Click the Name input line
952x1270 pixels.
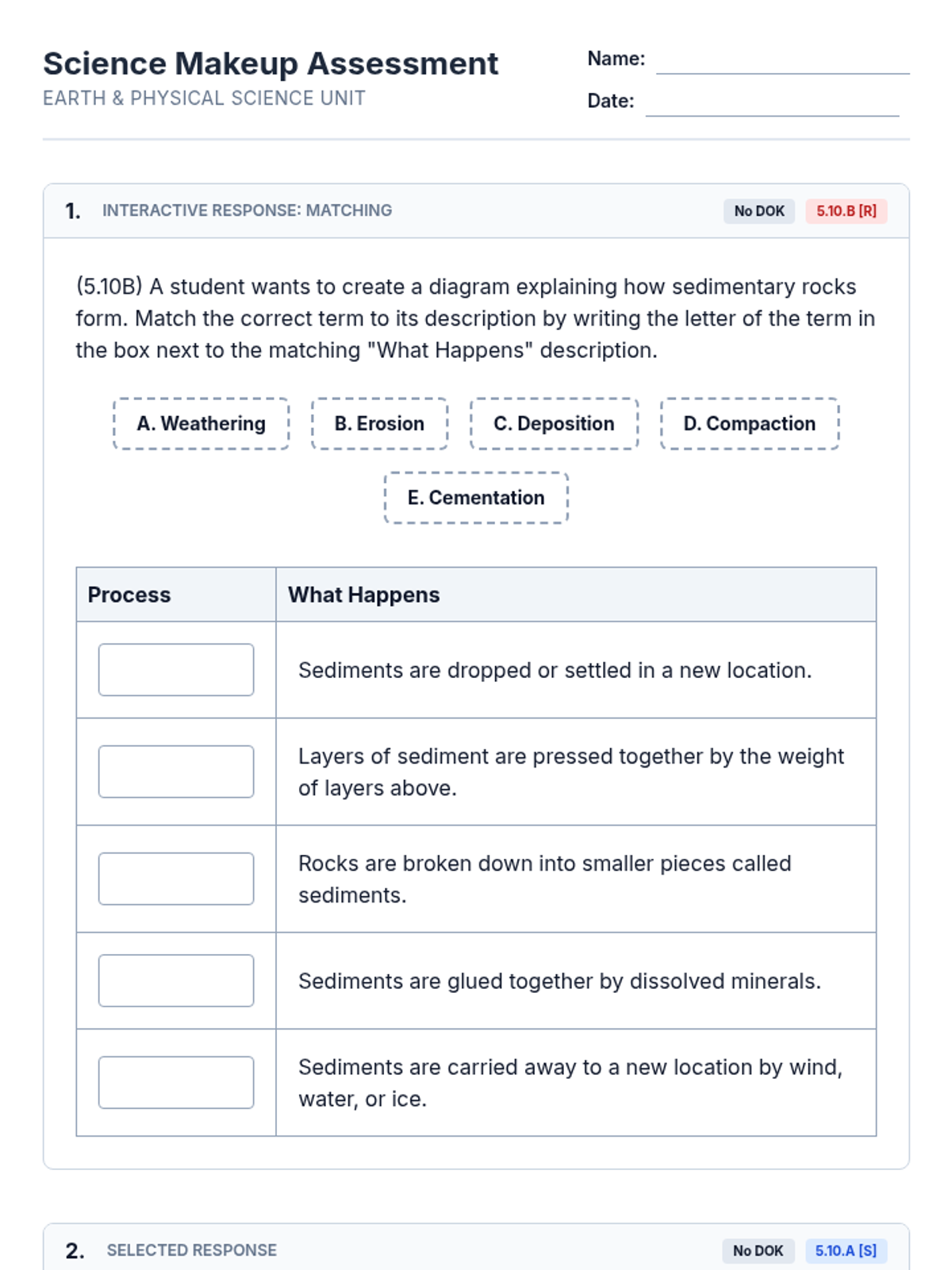[782, 62]
